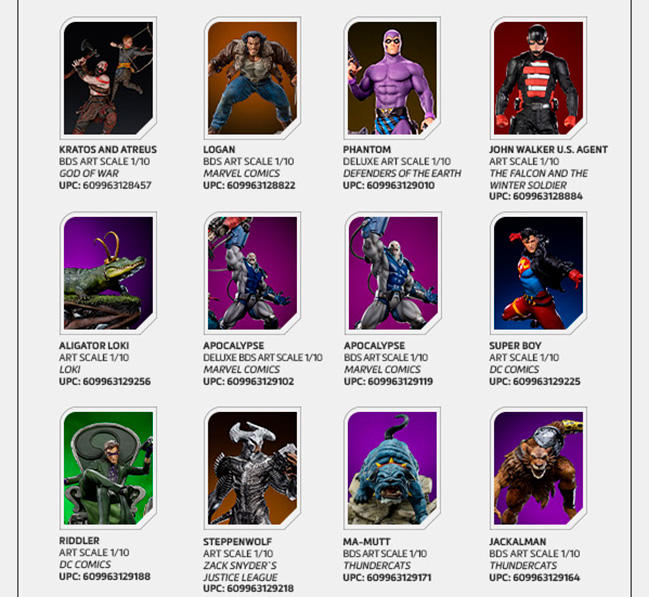Image resolution: width=649 pixels, height=597 pixels.
Task: Open the John Walker U.S. Agent picture
Action: coord(538,78)
